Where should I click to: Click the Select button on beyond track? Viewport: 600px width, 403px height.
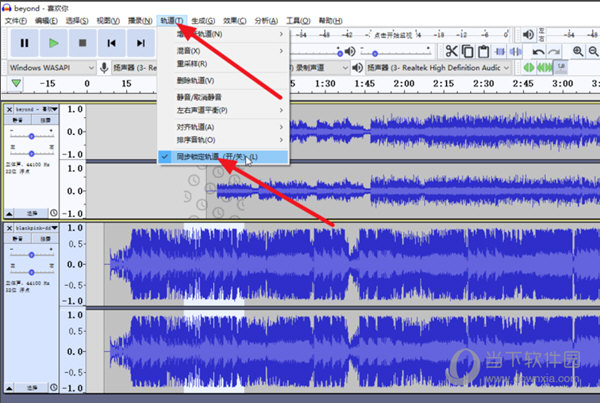pyautogui.click(x=32, y=213)
